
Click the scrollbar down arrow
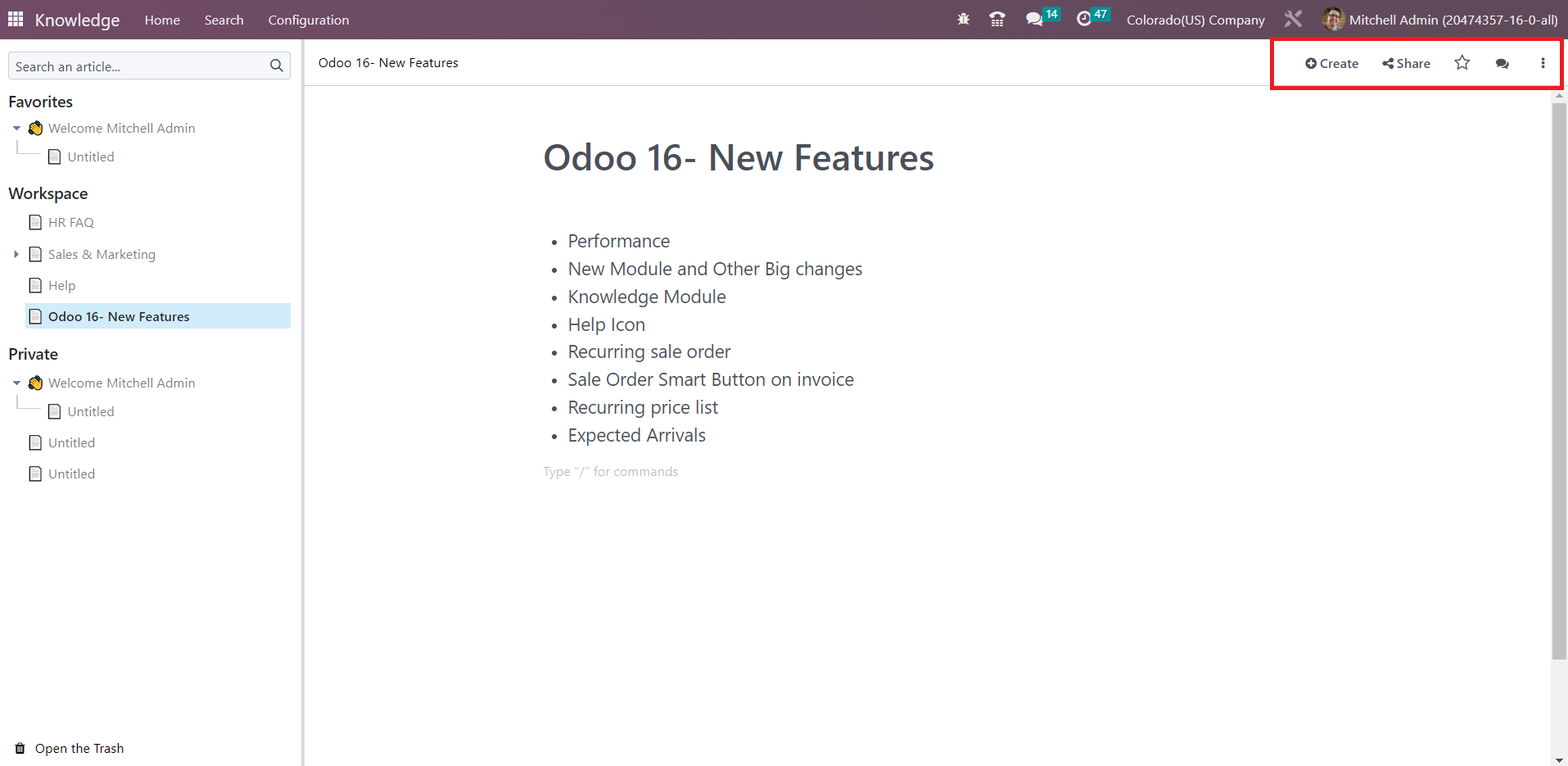tap(1559, 759)
